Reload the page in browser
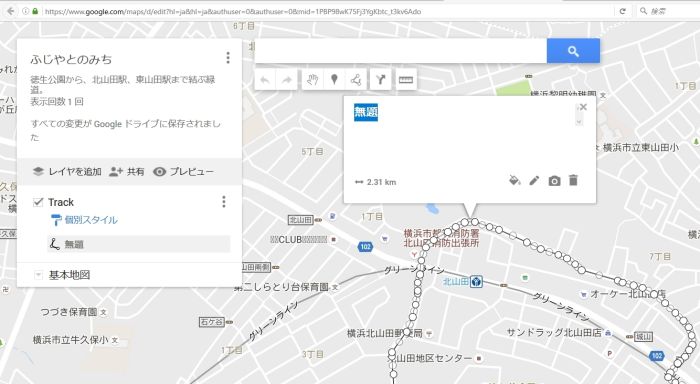700x384 pixels. (622, 11)
